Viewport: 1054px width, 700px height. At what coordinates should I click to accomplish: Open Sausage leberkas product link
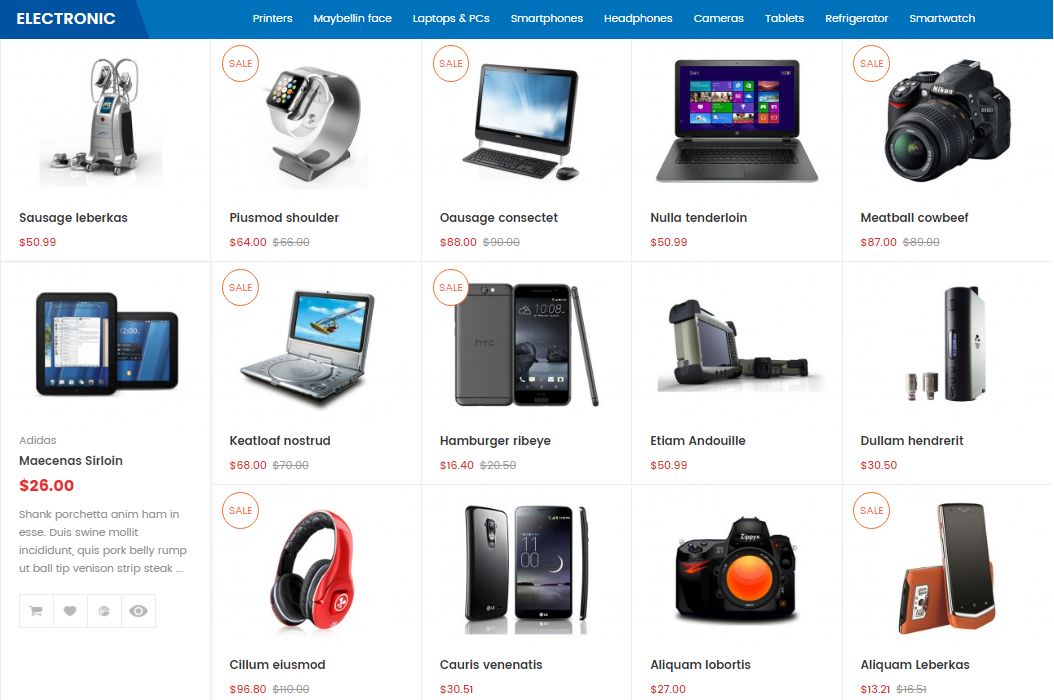[73, 218]
